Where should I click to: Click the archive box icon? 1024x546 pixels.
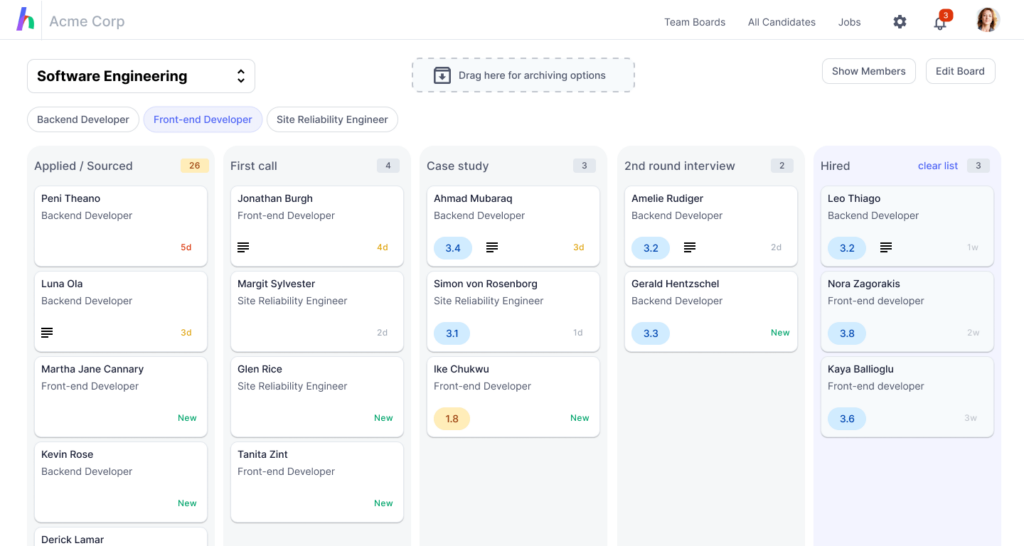[442, 76]
